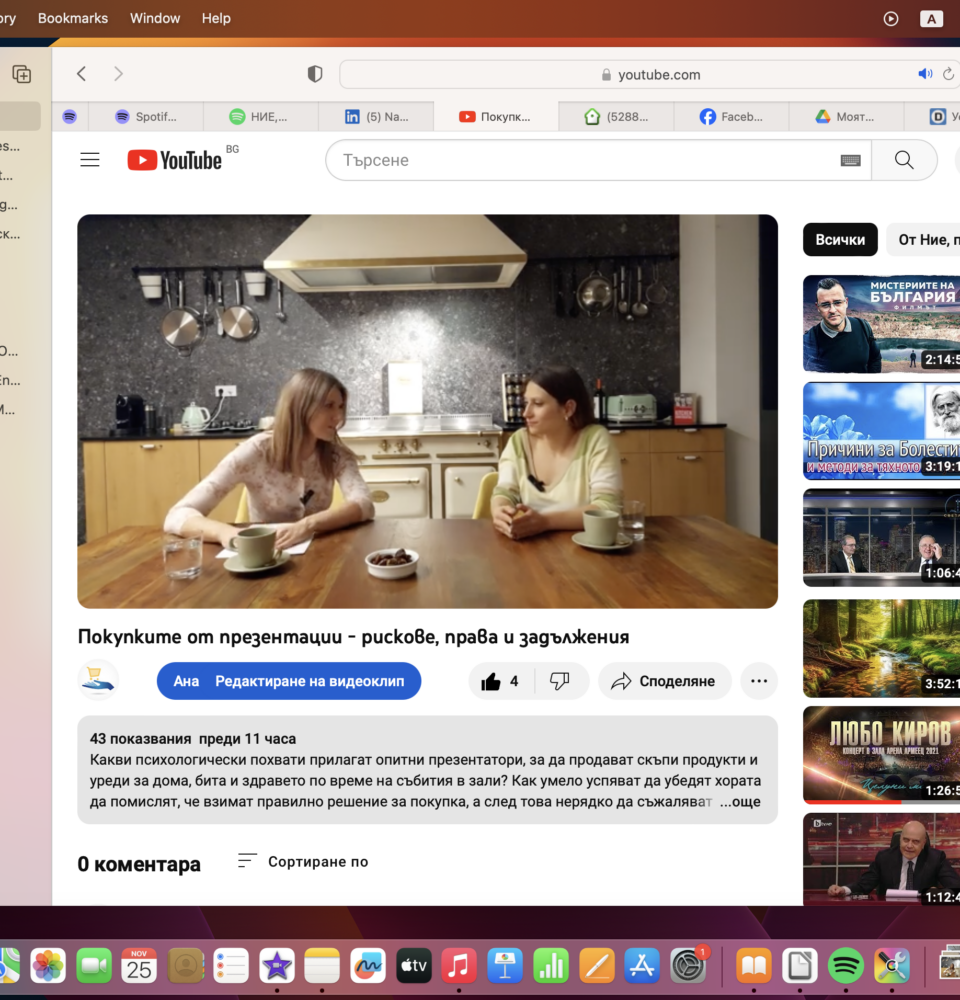The image size is (960, 1000).
Task: Launch Apple TV from the Dock
Action: click(413, 966)
